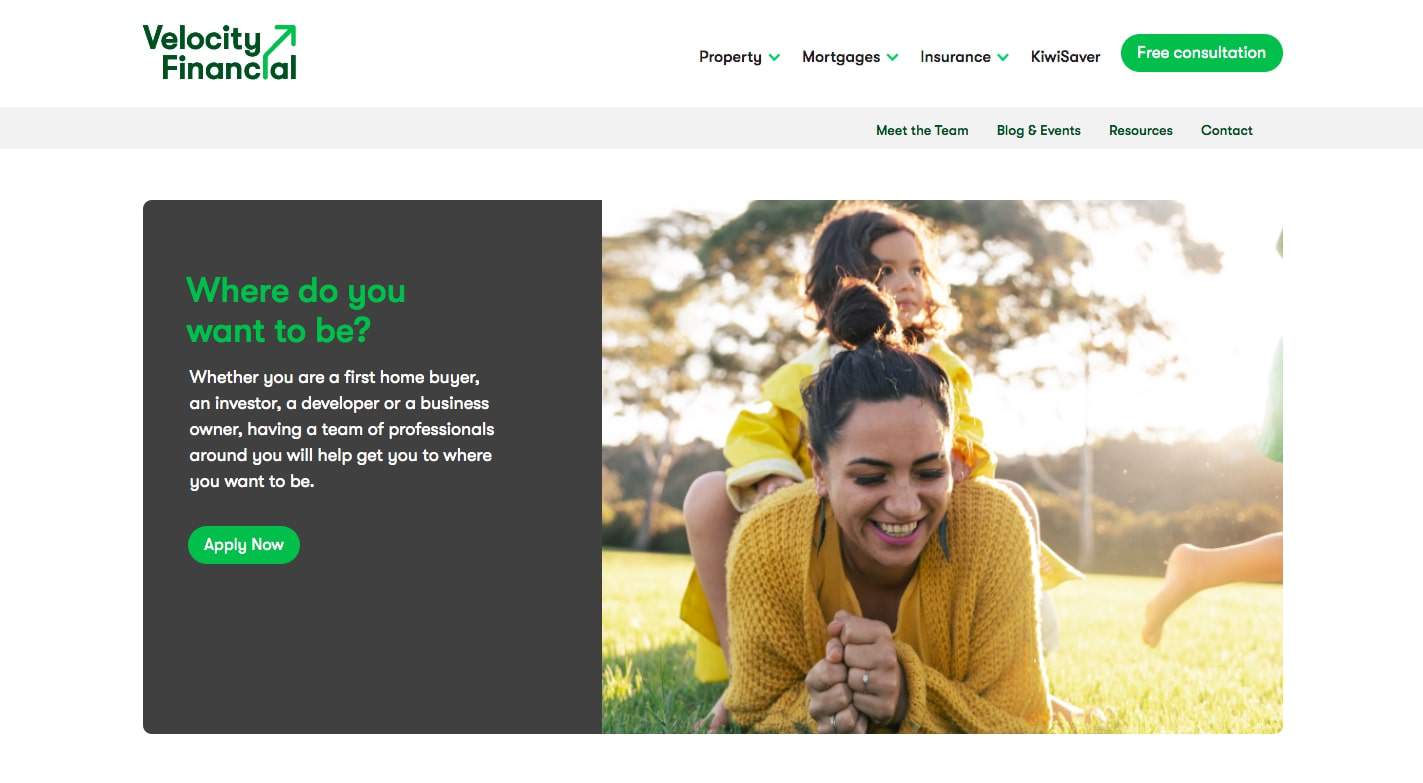
Task: Go to the KiwiSaver page
Action: coord(1065,57)
